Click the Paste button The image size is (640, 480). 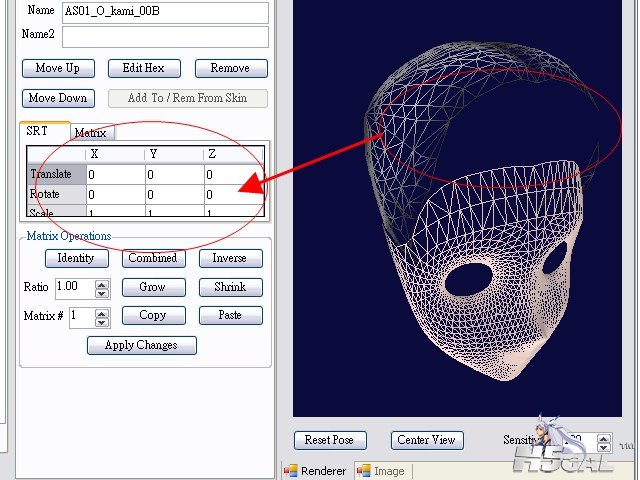pos(229,315)
